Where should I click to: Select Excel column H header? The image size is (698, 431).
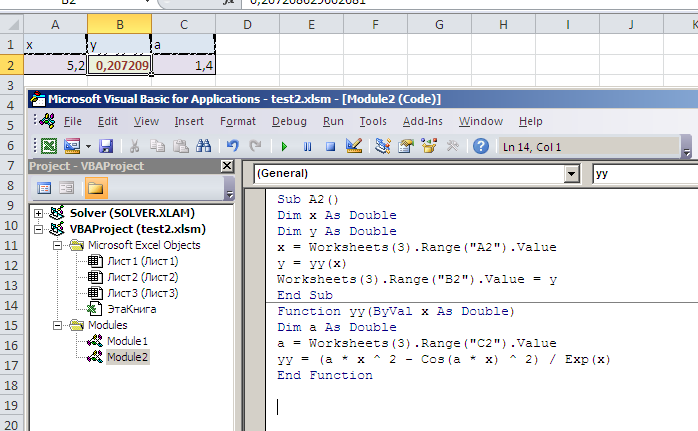coord(503,24)
